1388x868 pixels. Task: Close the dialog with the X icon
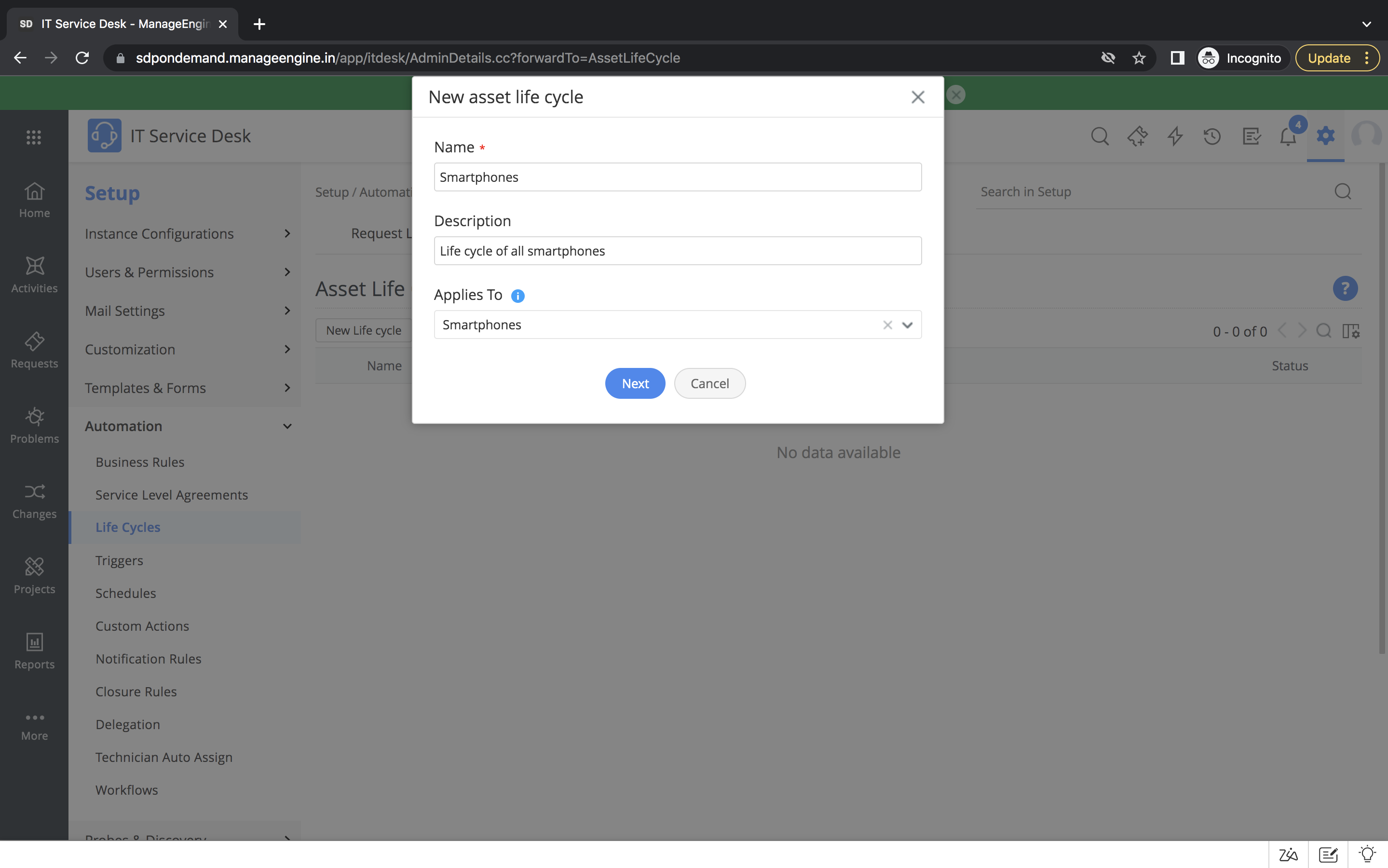point(917,97)
